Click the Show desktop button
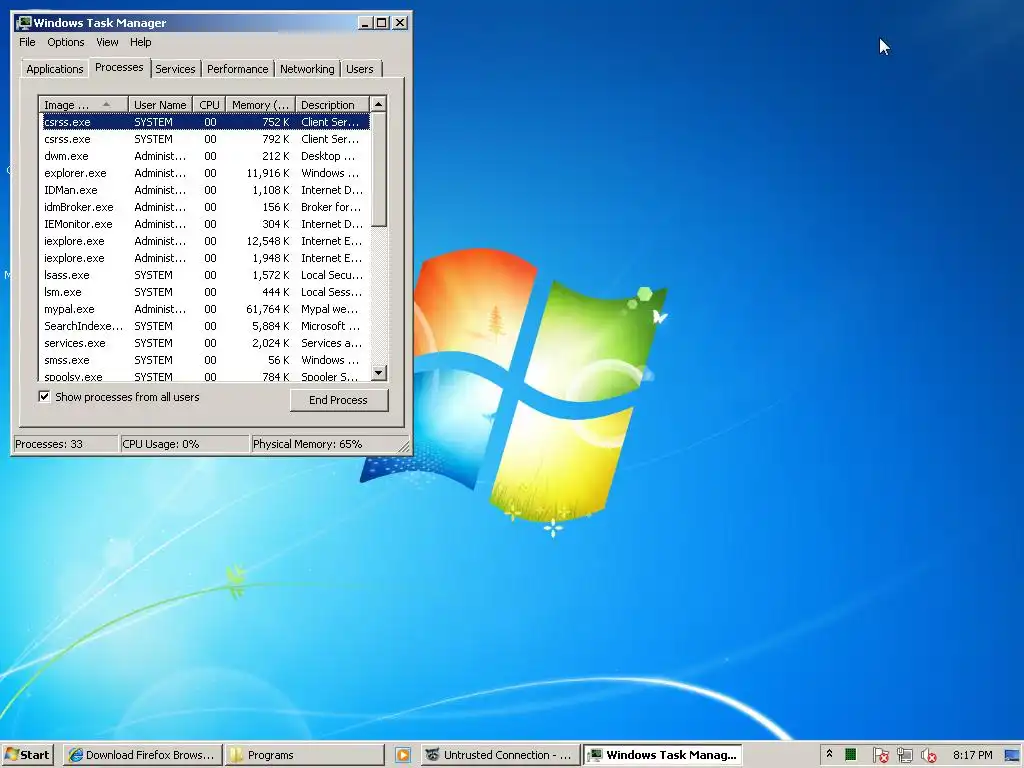The height and width of the screenshot is (768, 1024). tap(1012, 756)
